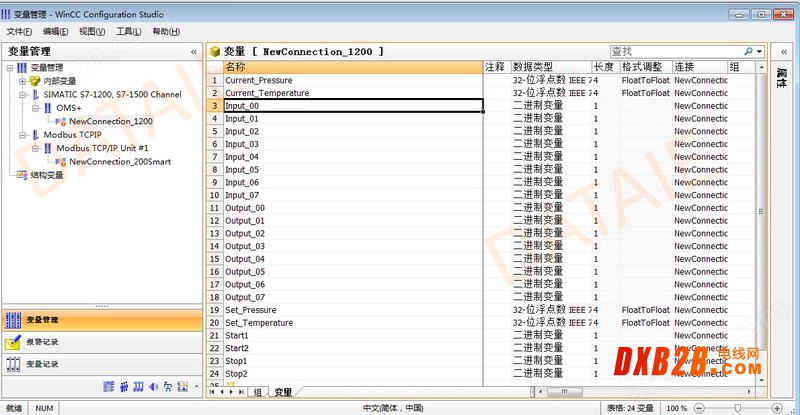Image resolution: width=800 pixels, height=415 pixels.
Task: Open the 文件(F) menu
Action: (19, 32)
